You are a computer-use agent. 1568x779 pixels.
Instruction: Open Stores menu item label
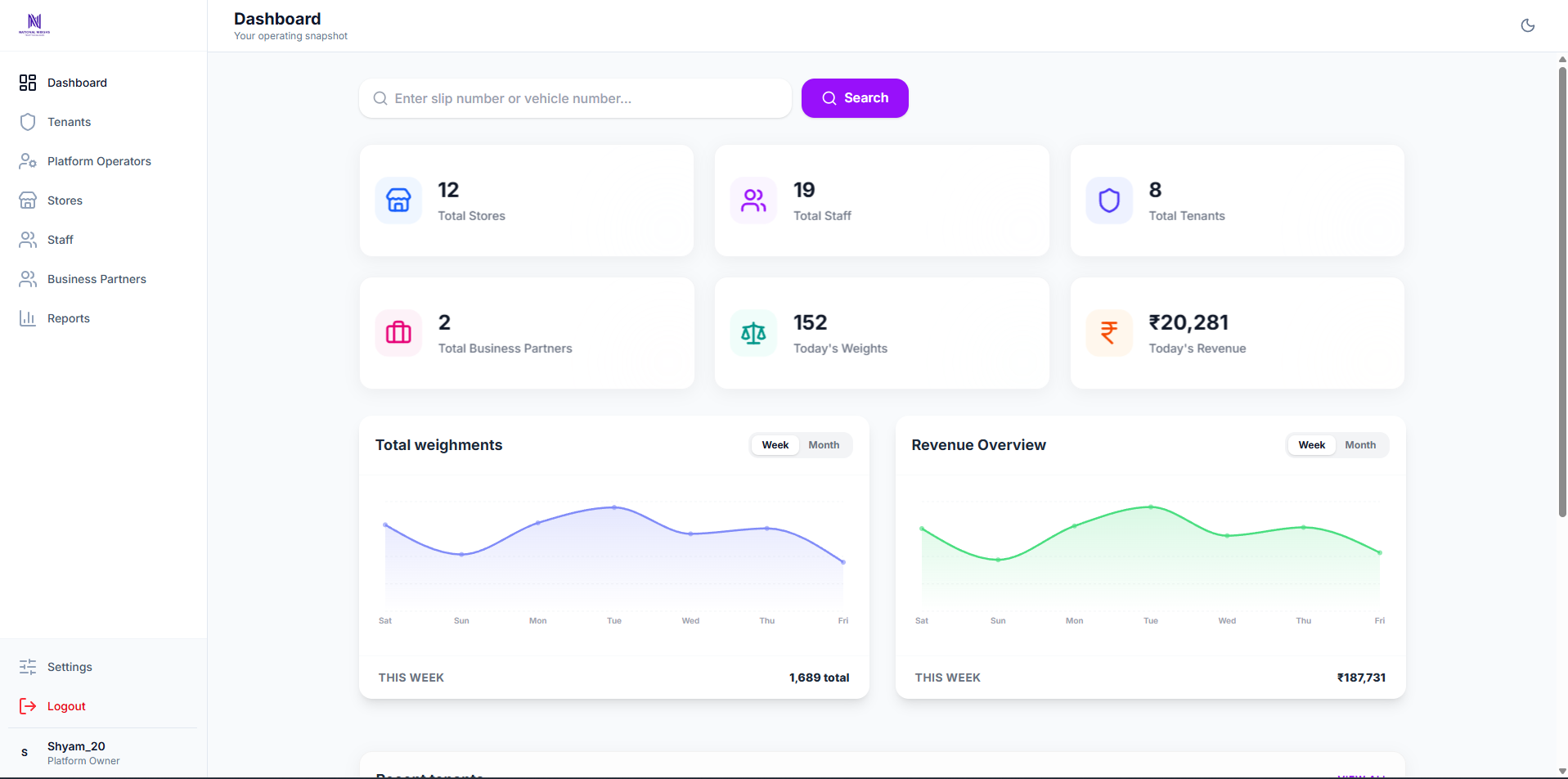[x=65, y=200]
